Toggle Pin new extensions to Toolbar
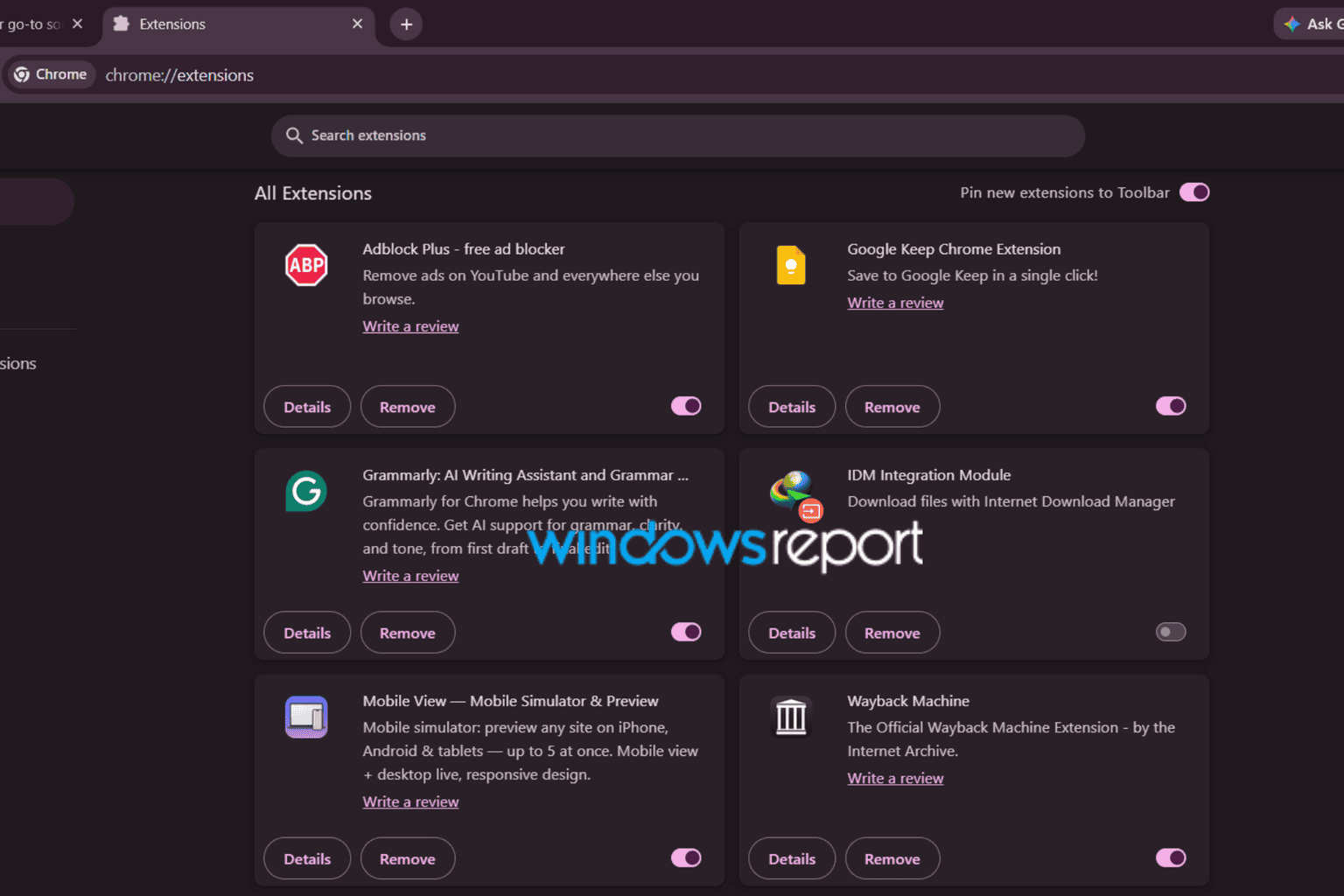This screenshot has width=1344, height=896. 1194,192
